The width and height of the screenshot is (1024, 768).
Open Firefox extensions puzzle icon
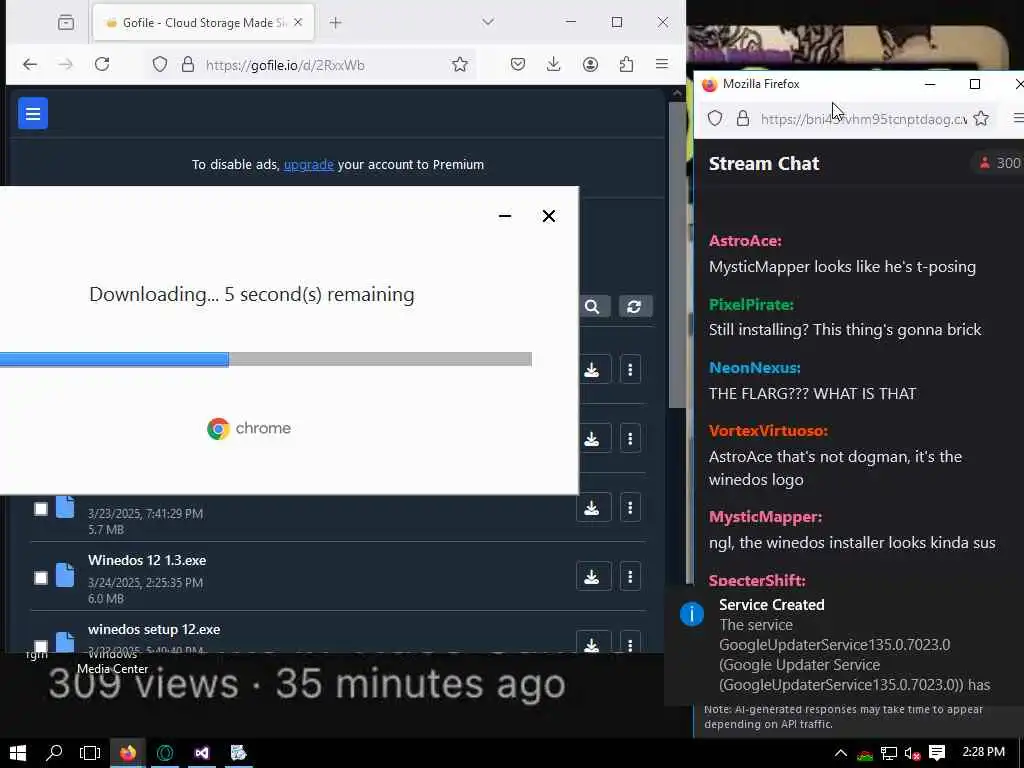(x=626, y=64)
